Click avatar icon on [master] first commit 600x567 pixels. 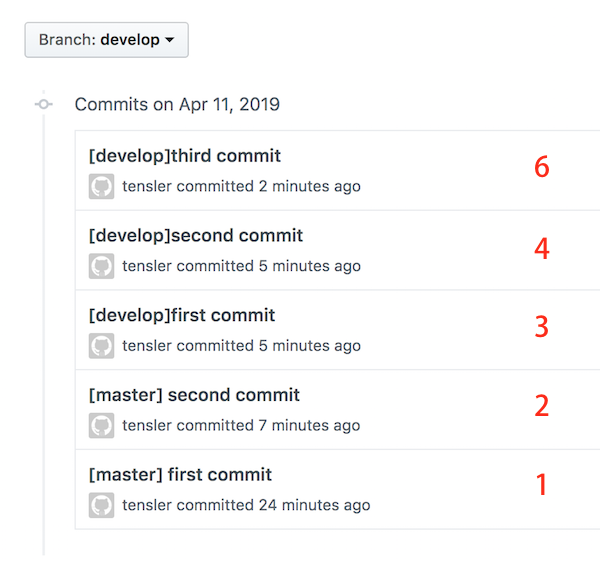[x=101, y=505]
